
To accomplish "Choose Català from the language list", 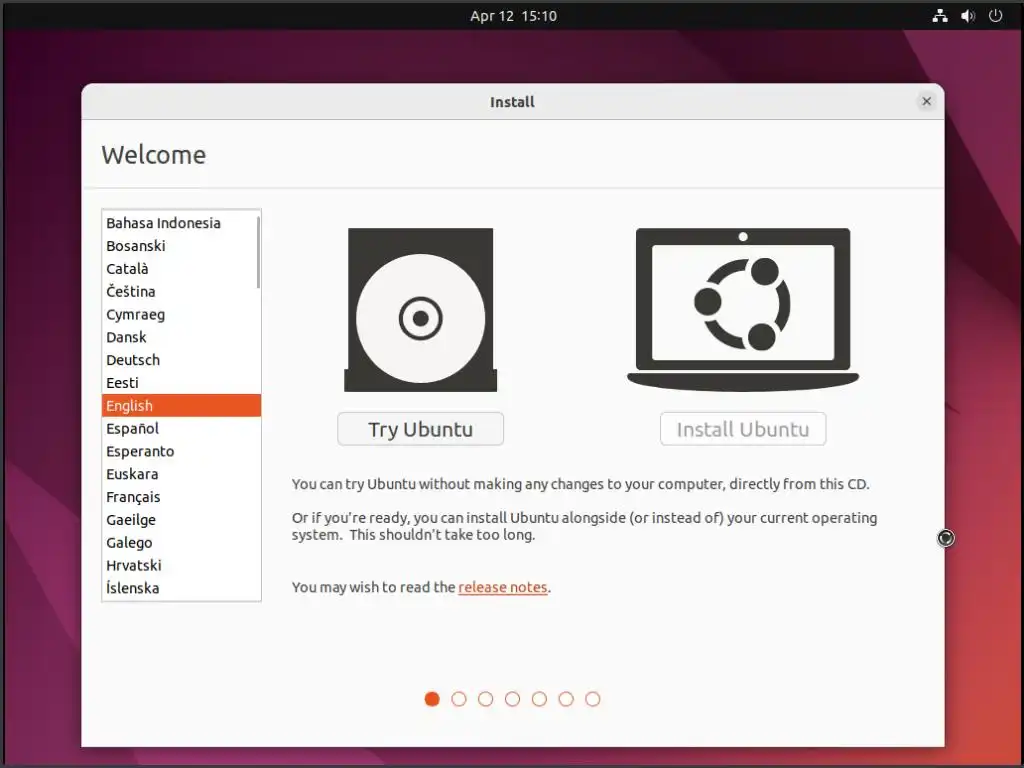I will (x=180, y=269).
